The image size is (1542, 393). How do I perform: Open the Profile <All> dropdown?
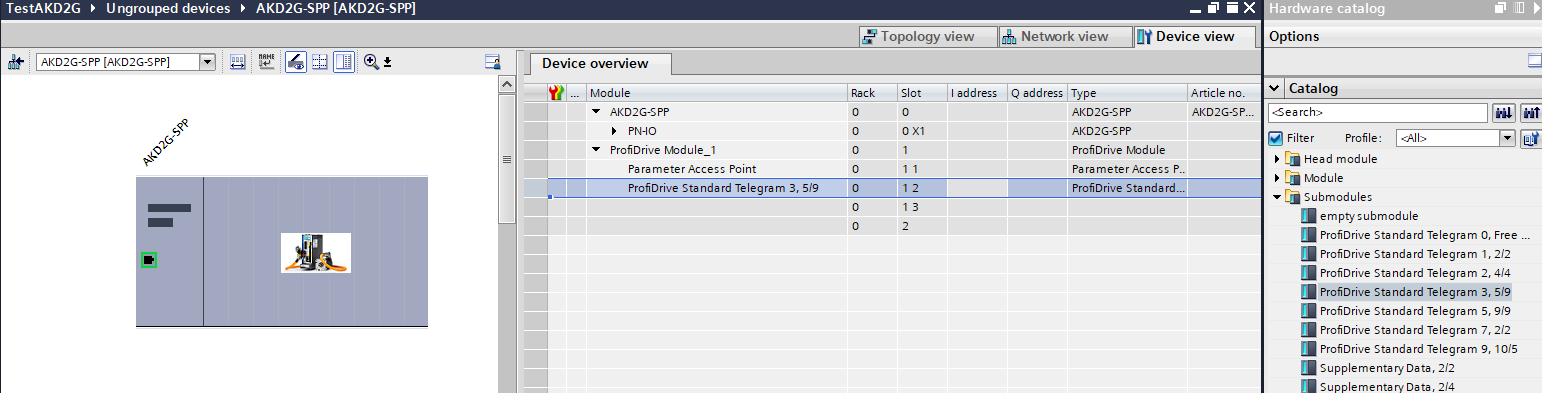point(1508,138)
